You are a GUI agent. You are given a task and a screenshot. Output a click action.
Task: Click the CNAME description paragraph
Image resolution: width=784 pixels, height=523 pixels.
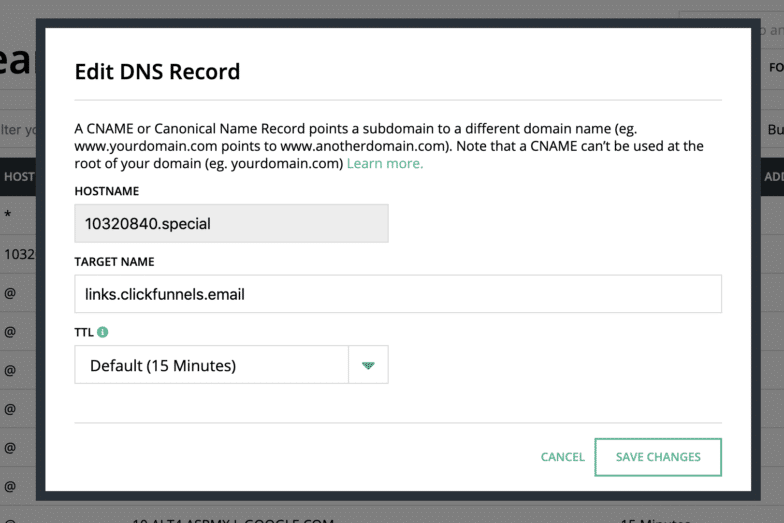coord(389,146)
